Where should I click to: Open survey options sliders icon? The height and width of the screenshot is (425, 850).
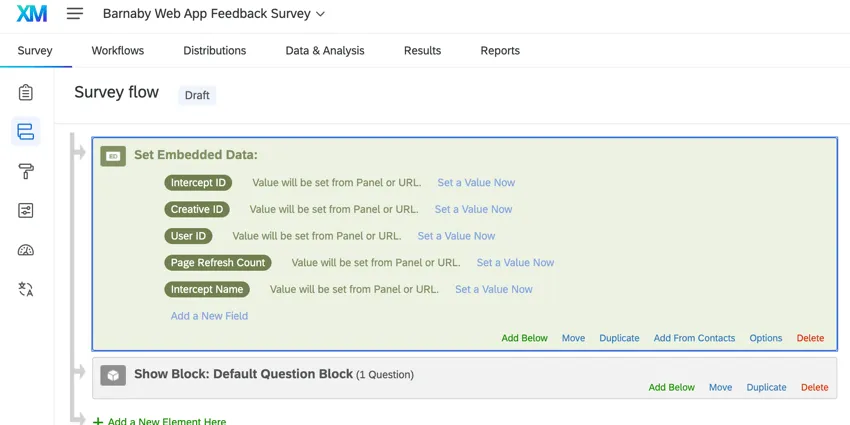(26, 211)
